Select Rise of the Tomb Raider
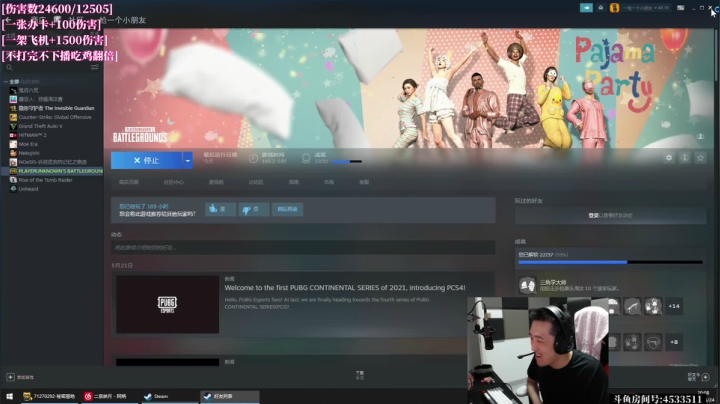The width and height of the screenshot is (720, 404). click(45, 180)
